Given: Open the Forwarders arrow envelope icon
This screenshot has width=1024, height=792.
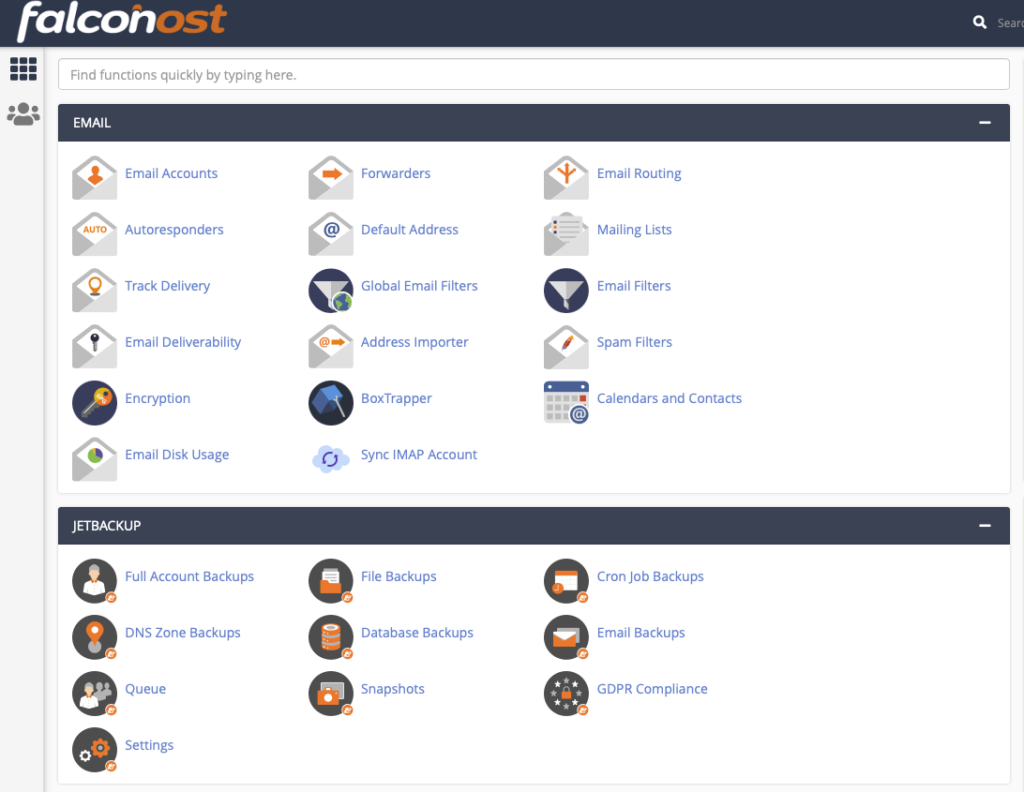Looking at the screenshot, I should click(330, 177).
